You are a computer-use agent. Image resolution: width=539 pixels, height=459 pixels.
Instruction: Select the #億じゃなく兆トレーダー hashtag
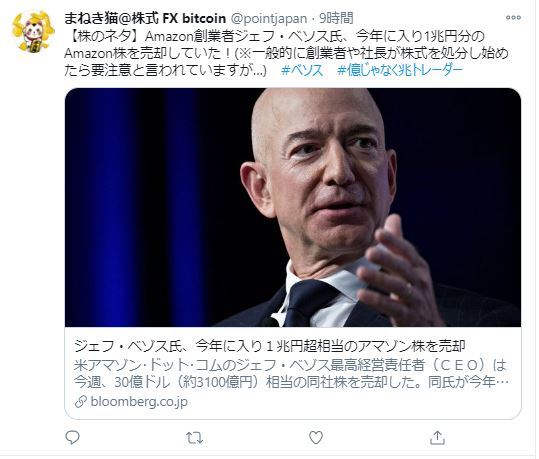(400, 70)
